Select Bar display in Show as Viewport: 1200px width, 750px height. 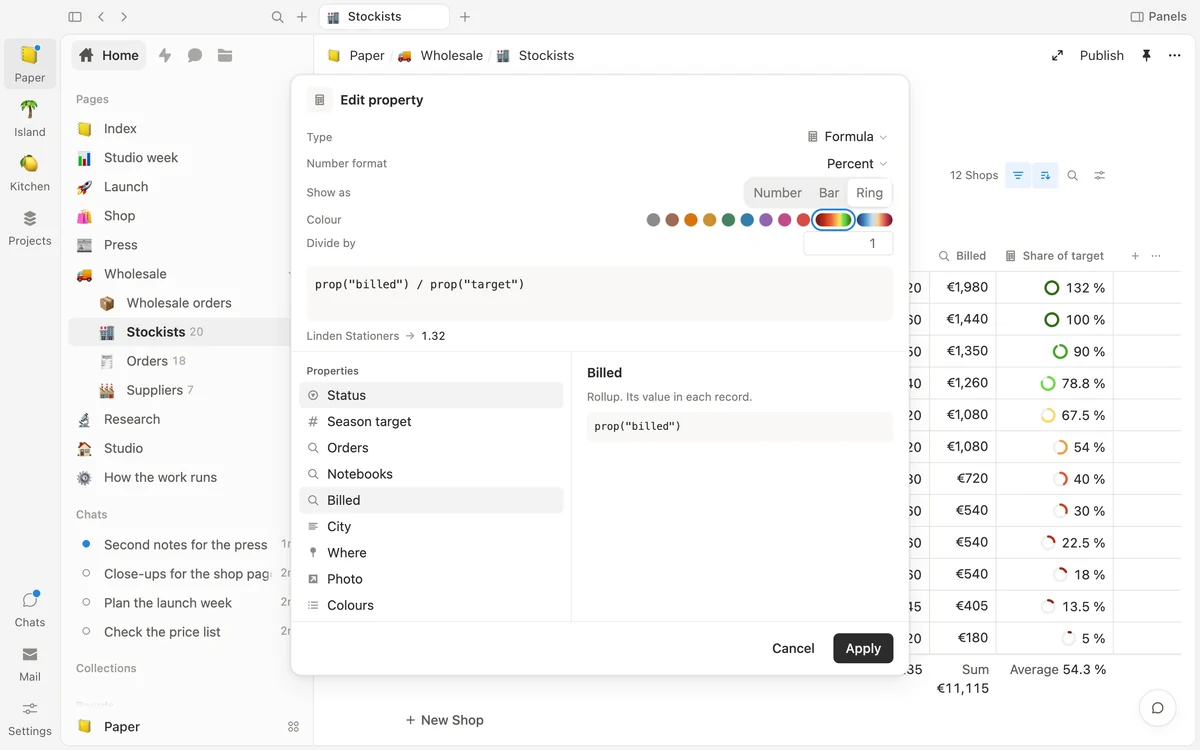pyautogui.click(x=829, y=193)
